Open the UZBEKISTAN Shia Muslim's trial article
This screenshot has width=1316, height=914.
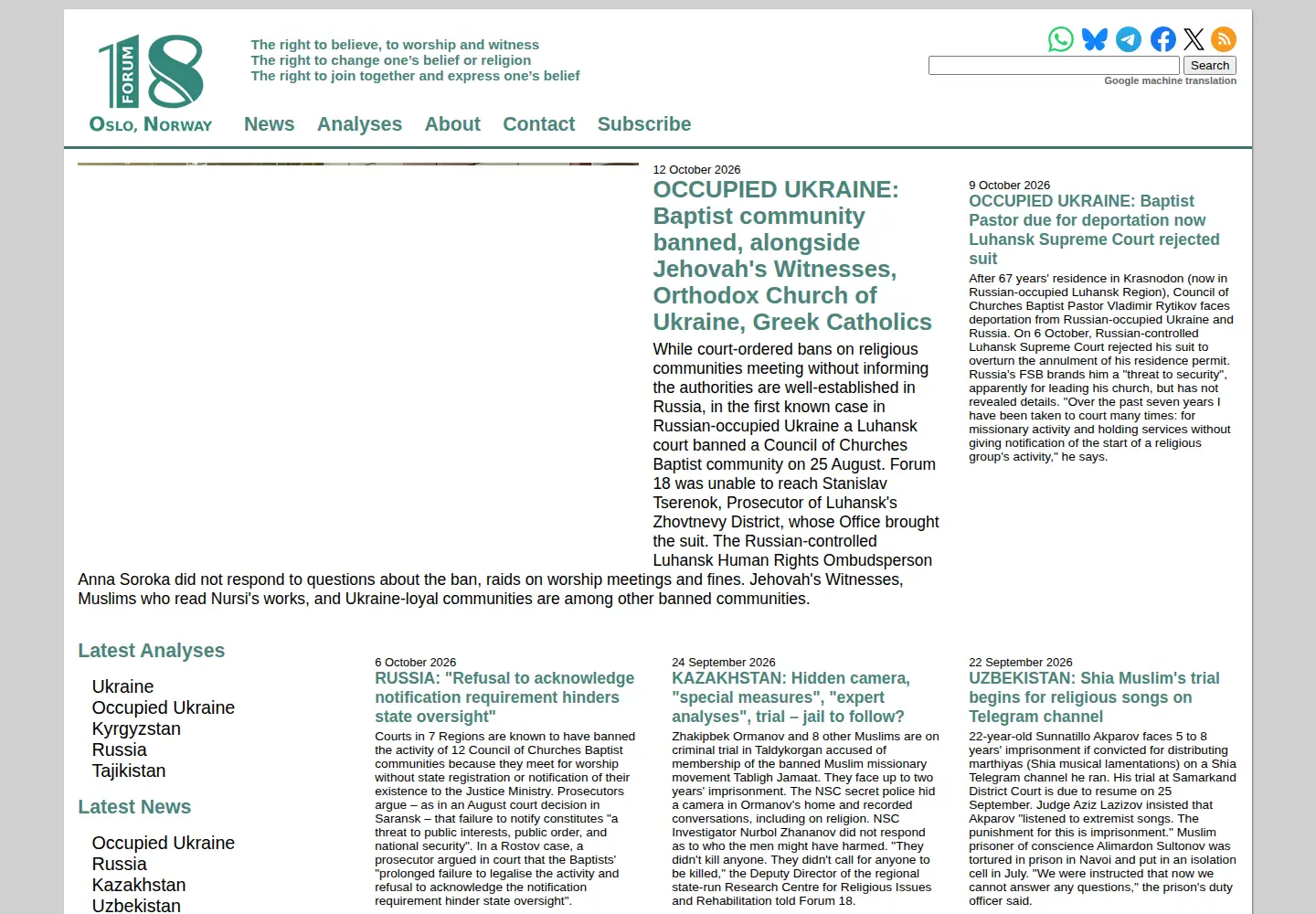pyautogui.click(x=1094, y=697)
